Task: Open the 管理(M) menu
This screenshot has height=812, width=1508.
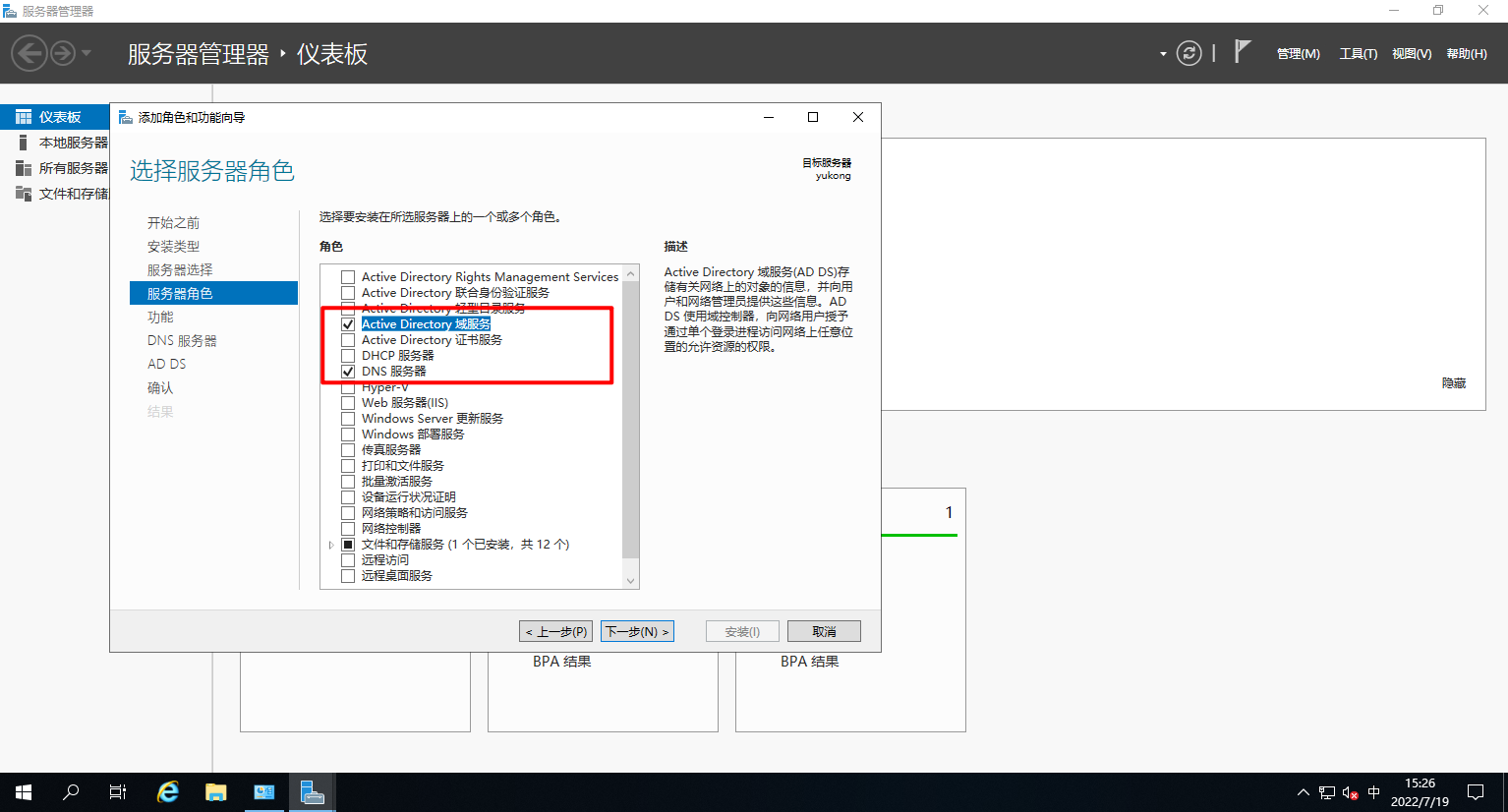Action: click(x=1298, y=54)
